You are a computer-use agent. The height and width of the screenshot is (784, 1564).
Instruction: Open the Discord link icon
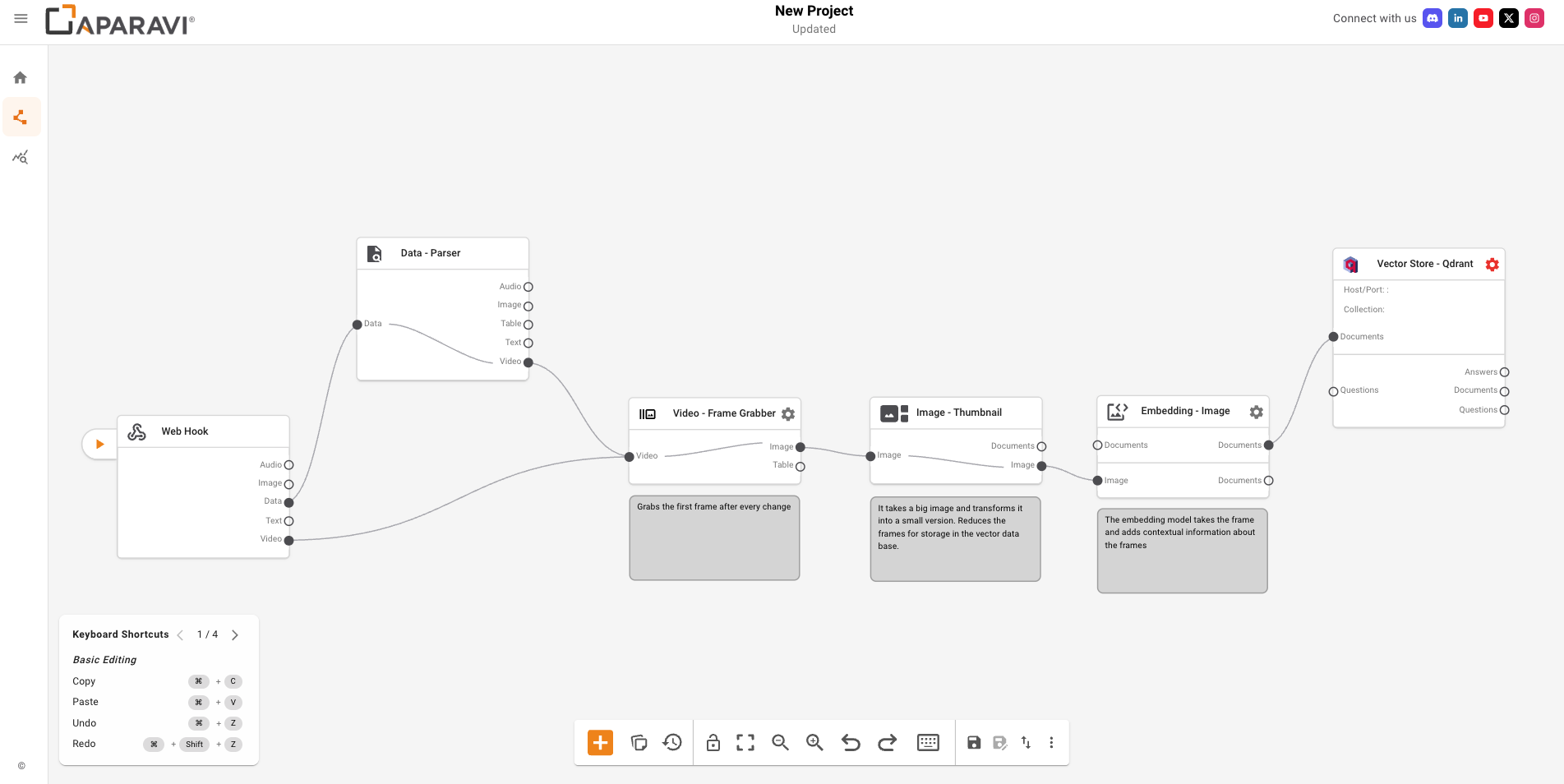click(x=1433, y=18)
